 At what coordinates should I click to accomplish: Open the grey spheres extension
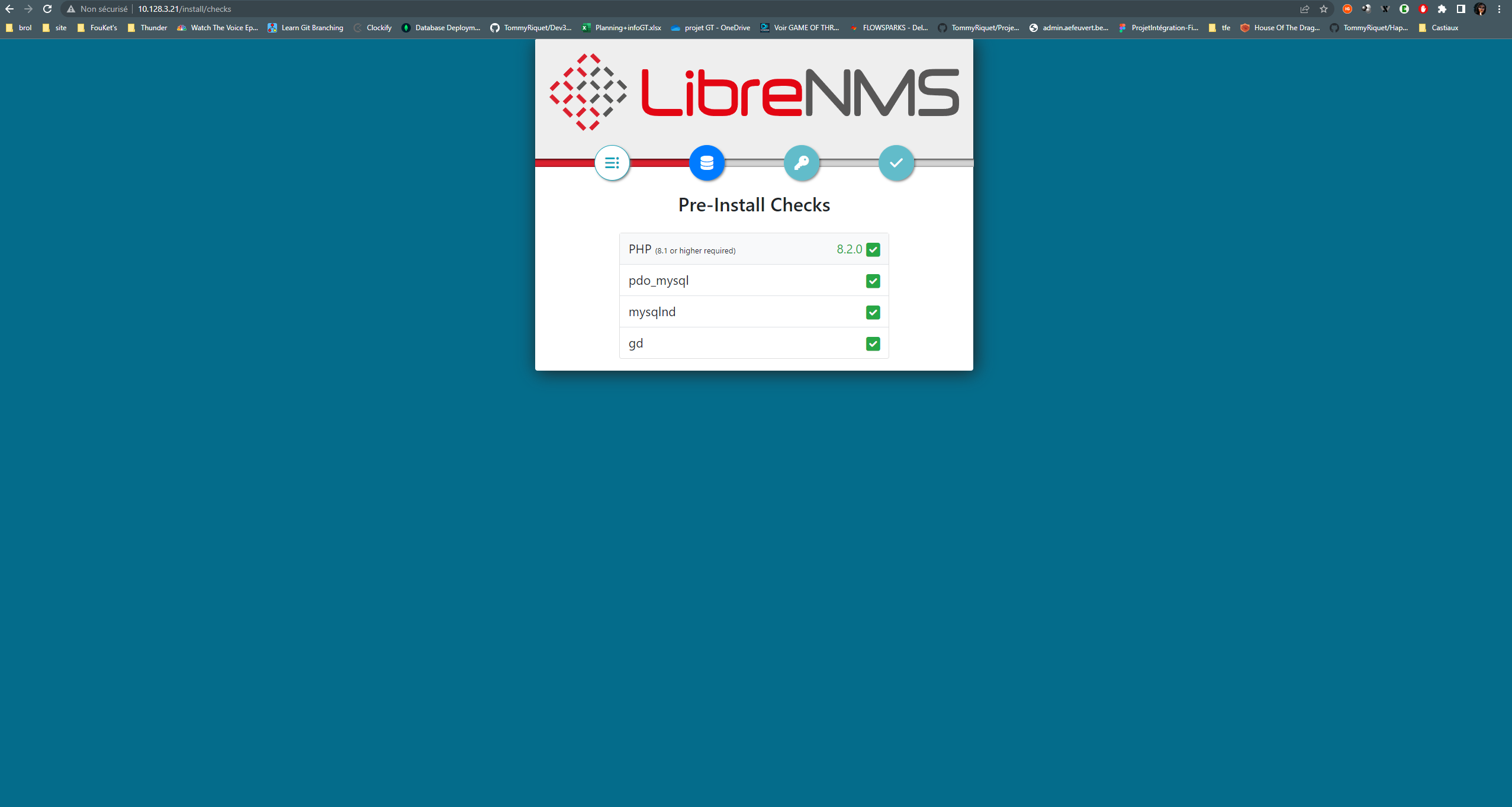(x=1366, y=9)
